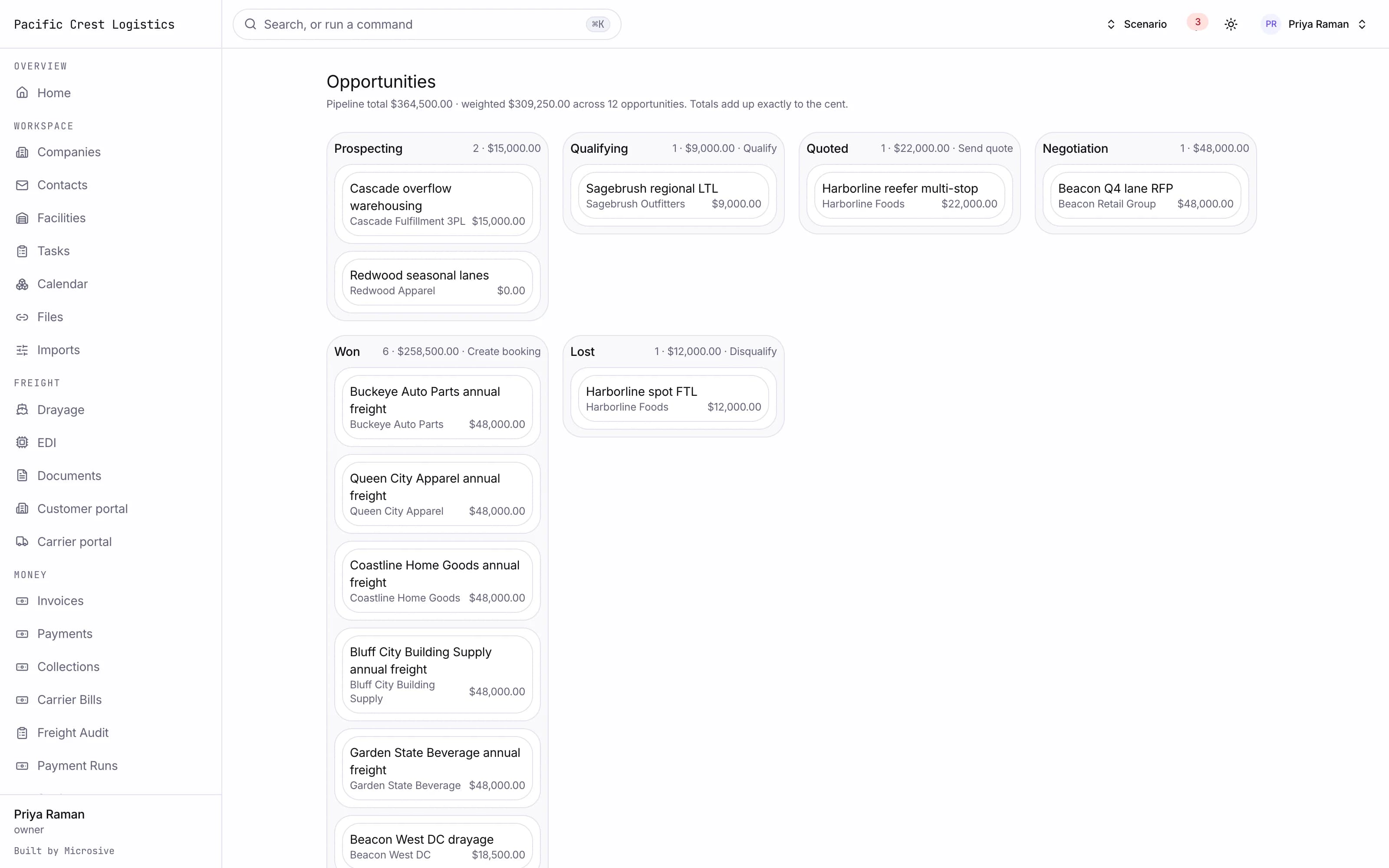1389x868 pixels.
Task: Focus the Search or run a command field
Action: pyautogui.click(x=426, y=24)
